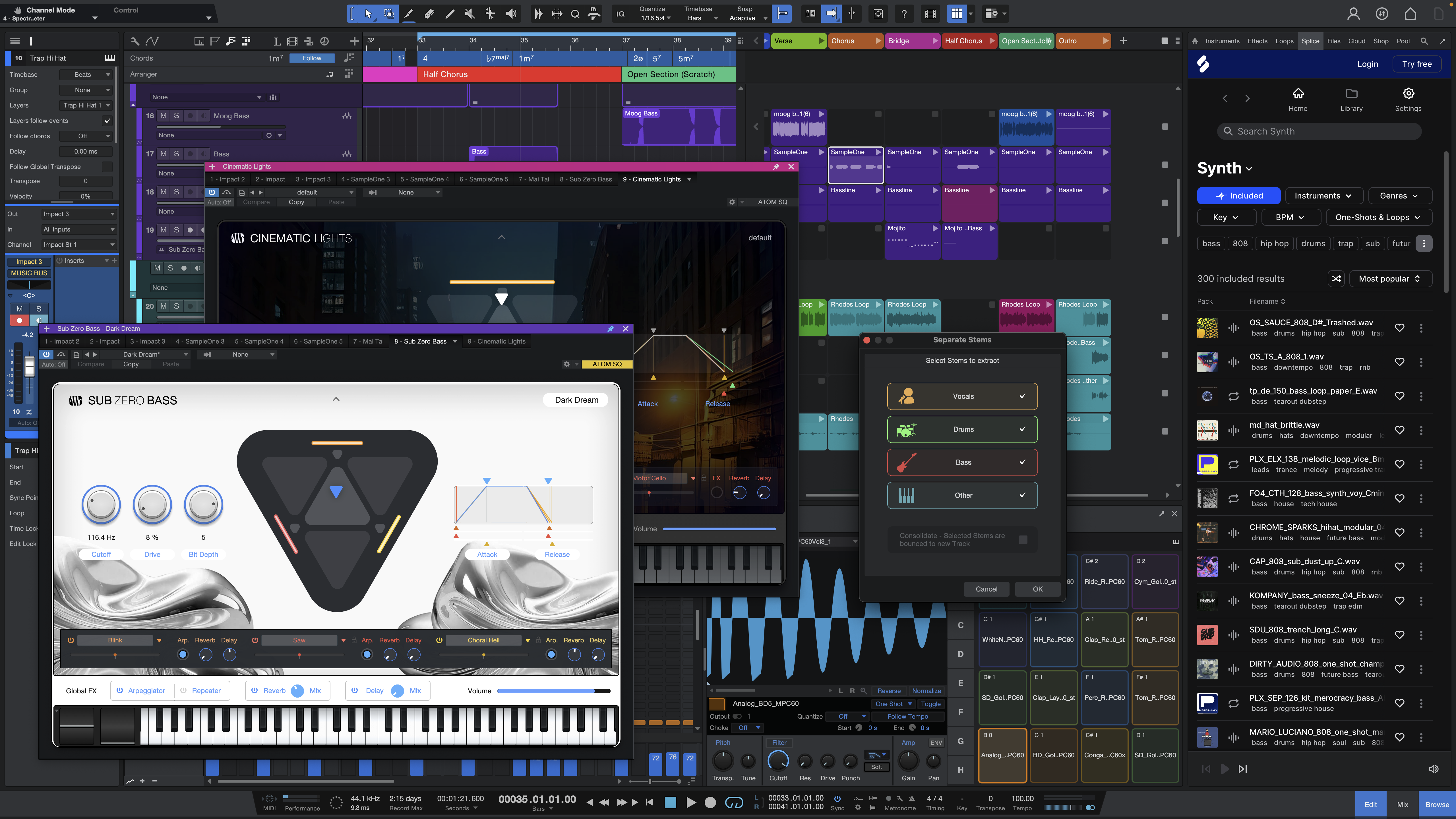Expand the Genres filter
The height and width of the screenshot is (819, 1456).
[x=1399, y=196]
